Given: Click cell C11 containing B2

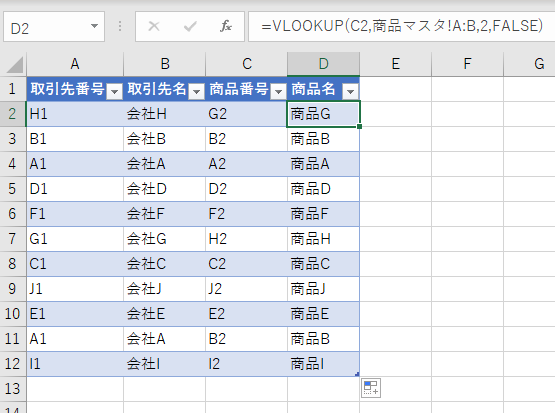Looking at the screenshot, I should (247, 339).
